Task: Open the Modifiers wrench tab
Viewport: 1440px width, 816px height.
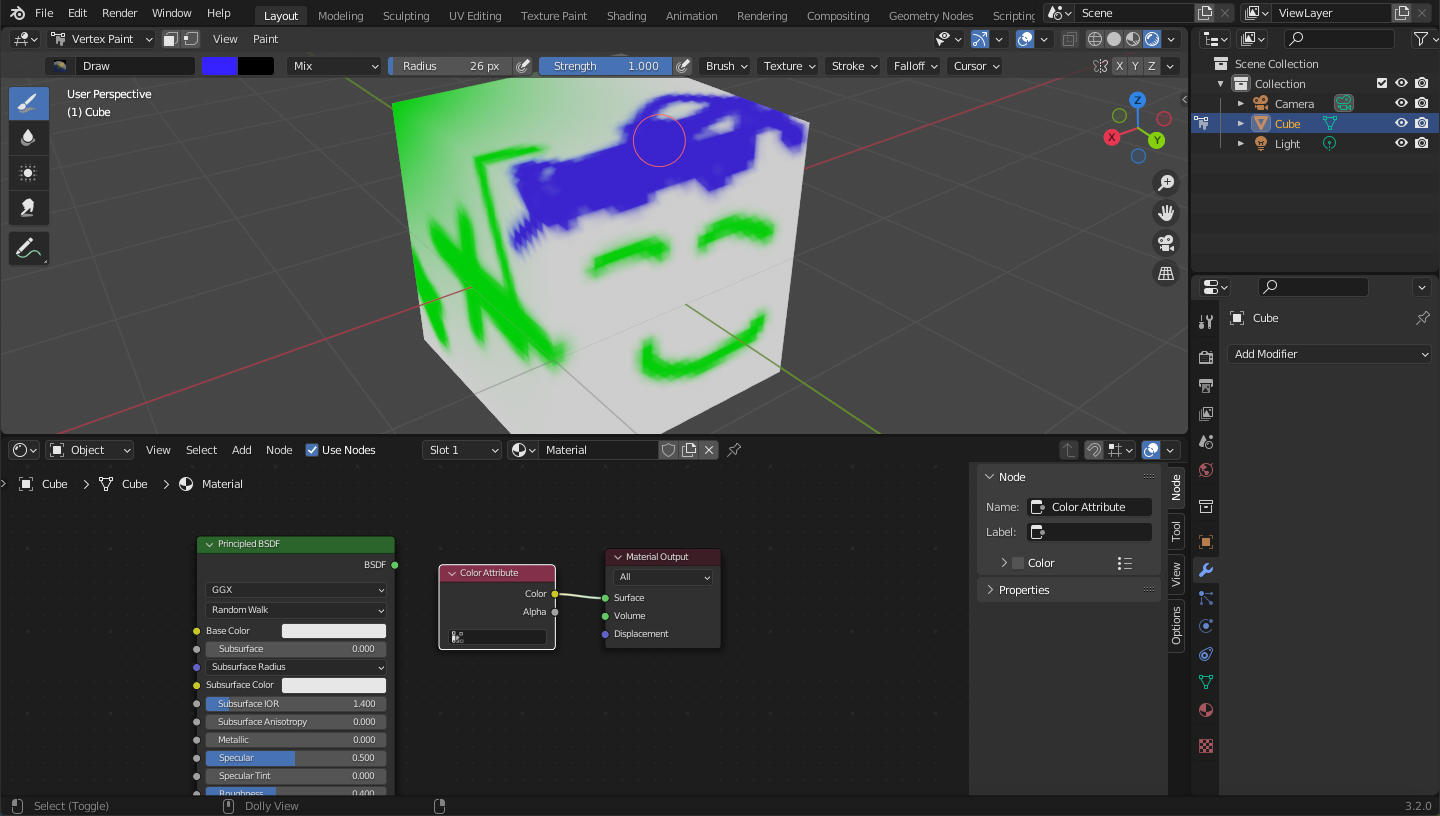Action: coord(1206,570)
